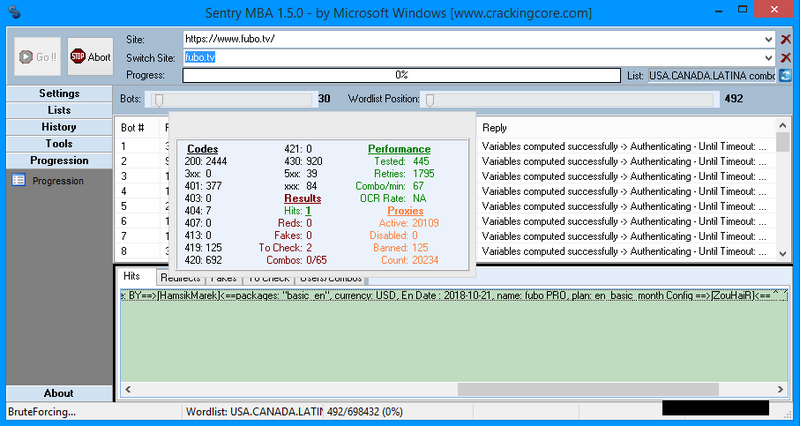
Task: Expand the Site URL dropdown
Action: pyautogui.click(x=769, y=39)
